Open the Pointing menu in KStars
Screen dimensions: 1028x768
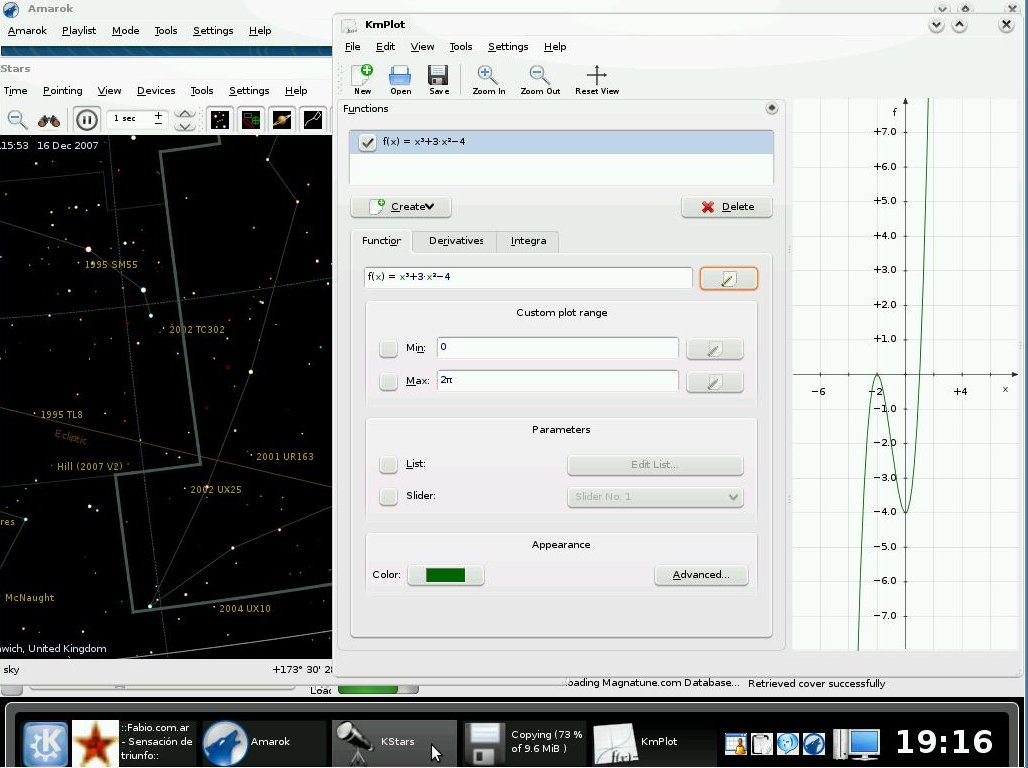pos(62,91)
